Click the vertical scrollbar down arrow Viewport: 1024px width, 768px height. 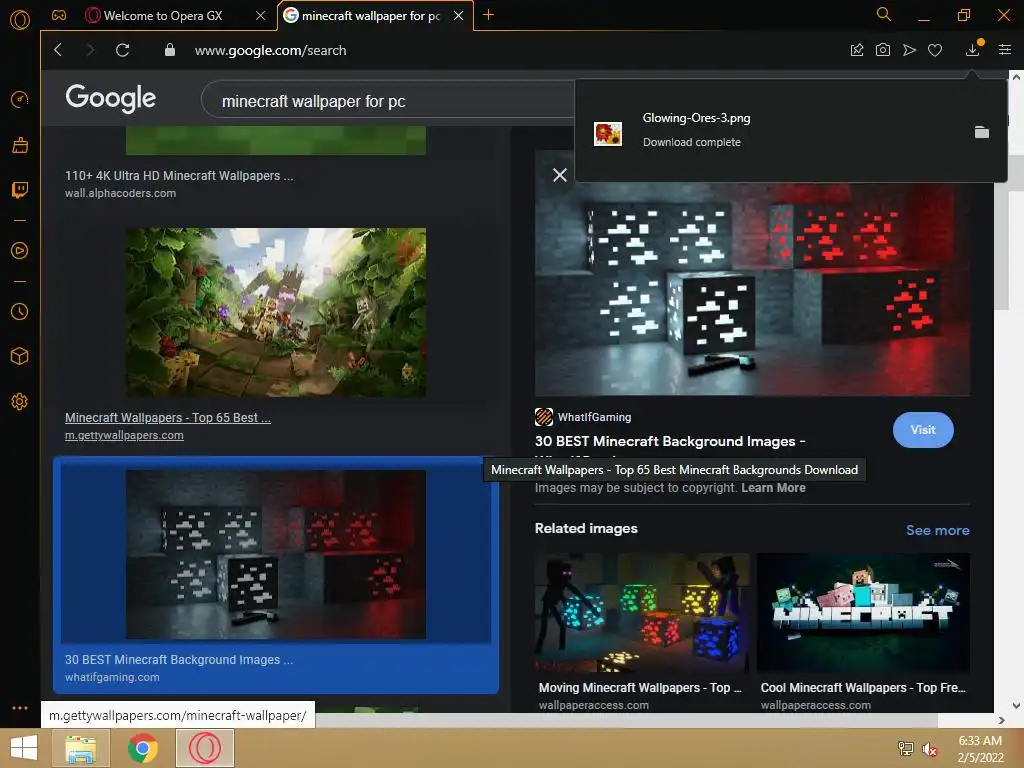pyautogui.click(x=1016, y=705)
